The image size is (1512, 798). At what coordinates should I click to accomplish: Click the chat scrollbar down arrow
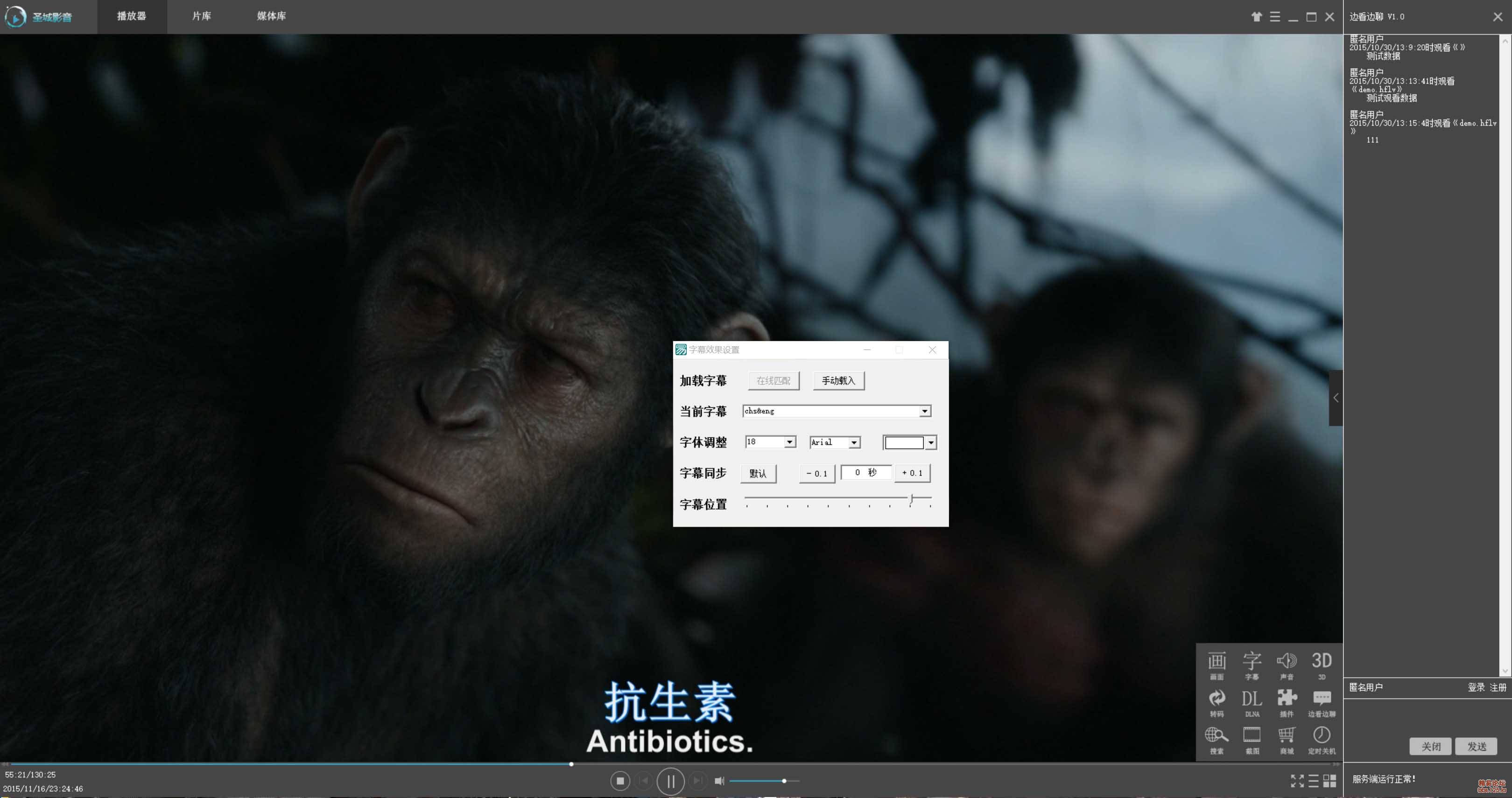pos(1505,671)
